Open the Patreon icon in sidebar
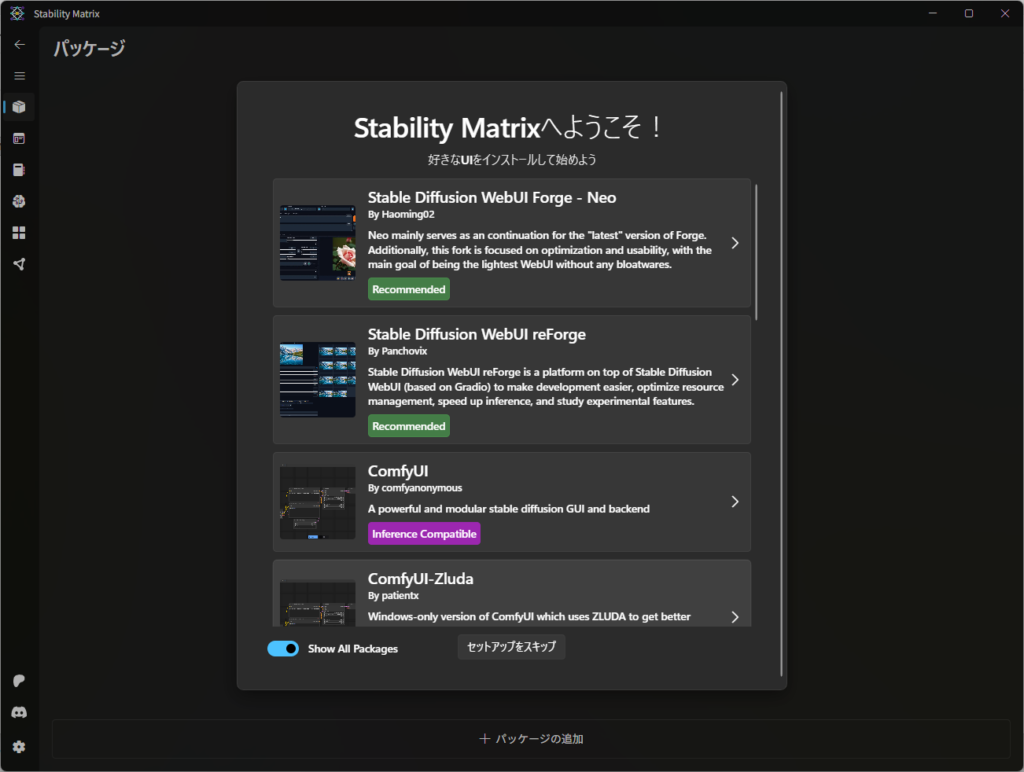Viewport: 1024px width, 772px height. click(x=19, y=681)
